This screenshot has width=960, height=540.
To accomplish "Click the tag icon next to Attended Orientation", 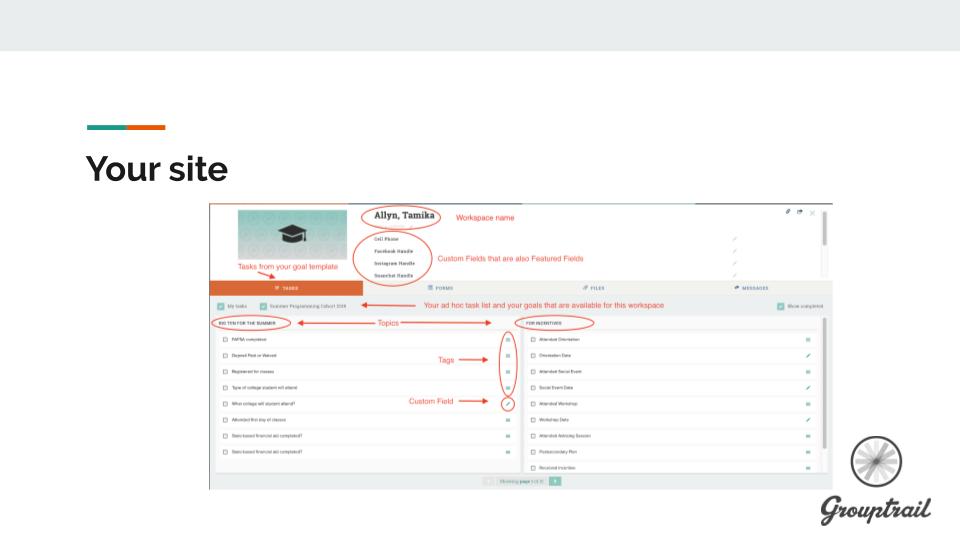I will pos(808,340).
